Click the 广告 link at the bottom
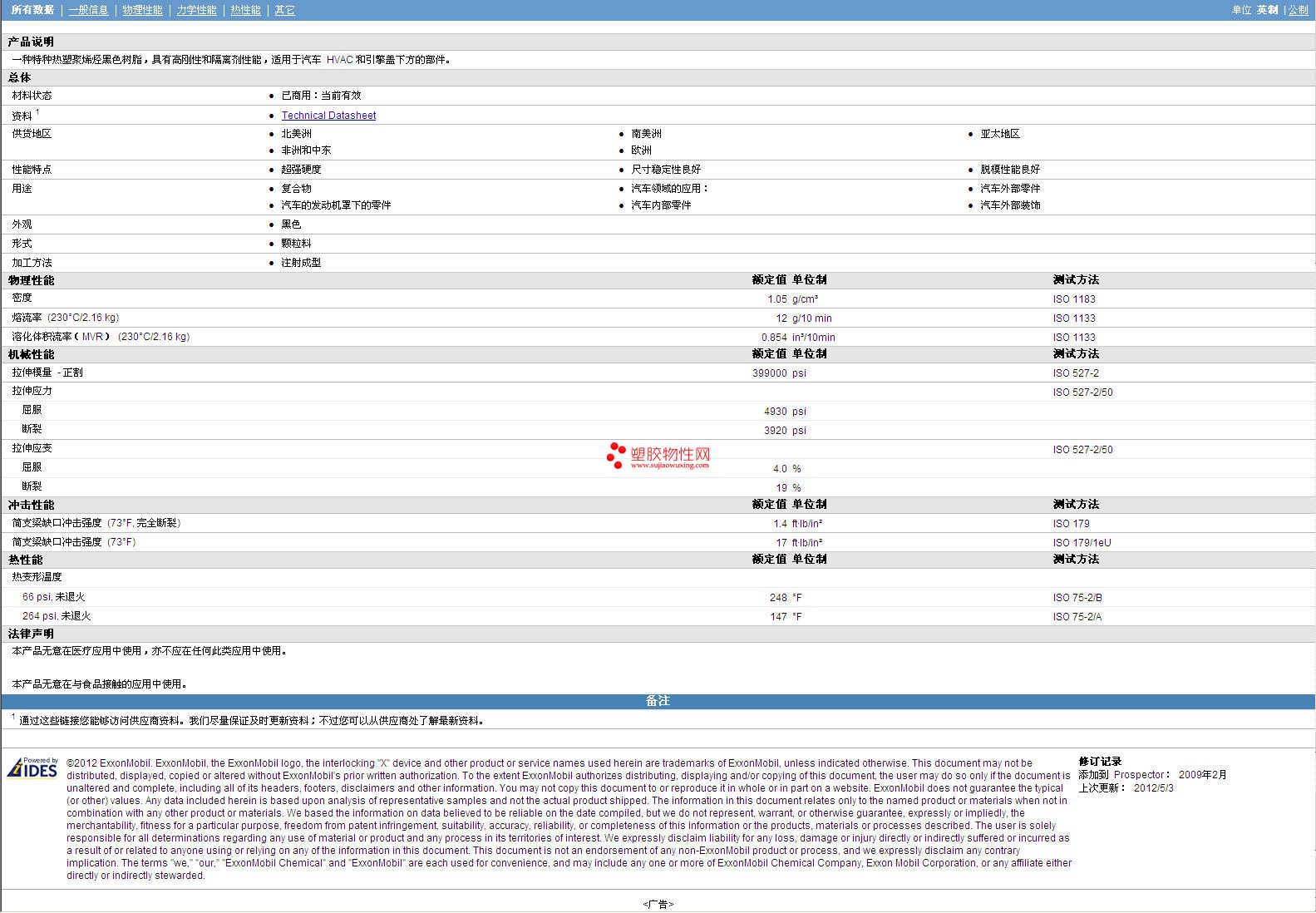This screenshot has width=1316, height=913. (658, 904)
